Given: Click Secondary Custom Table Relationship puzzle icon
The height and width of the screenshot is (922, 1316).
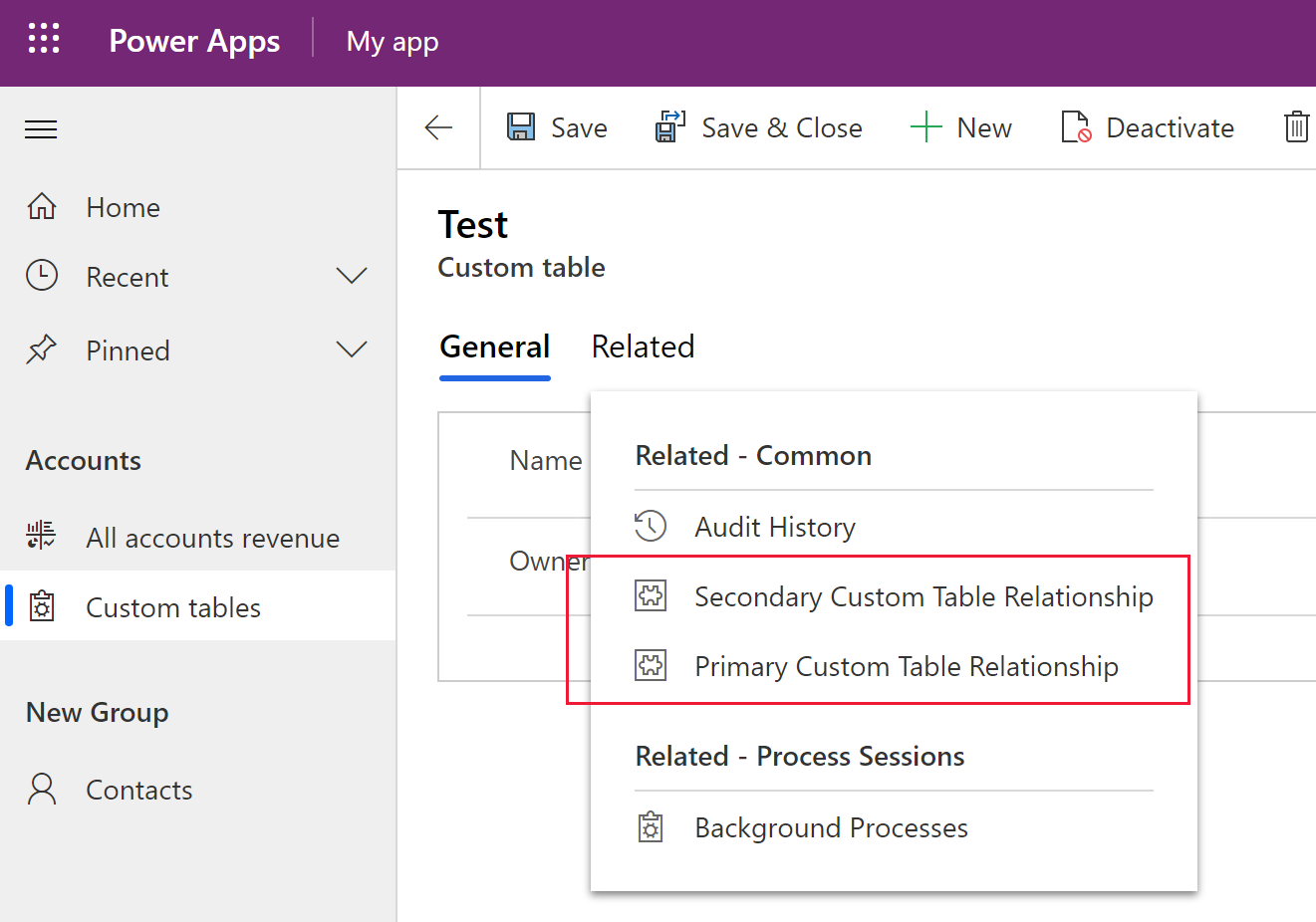Looking at the screenshot, I should 651,595.
